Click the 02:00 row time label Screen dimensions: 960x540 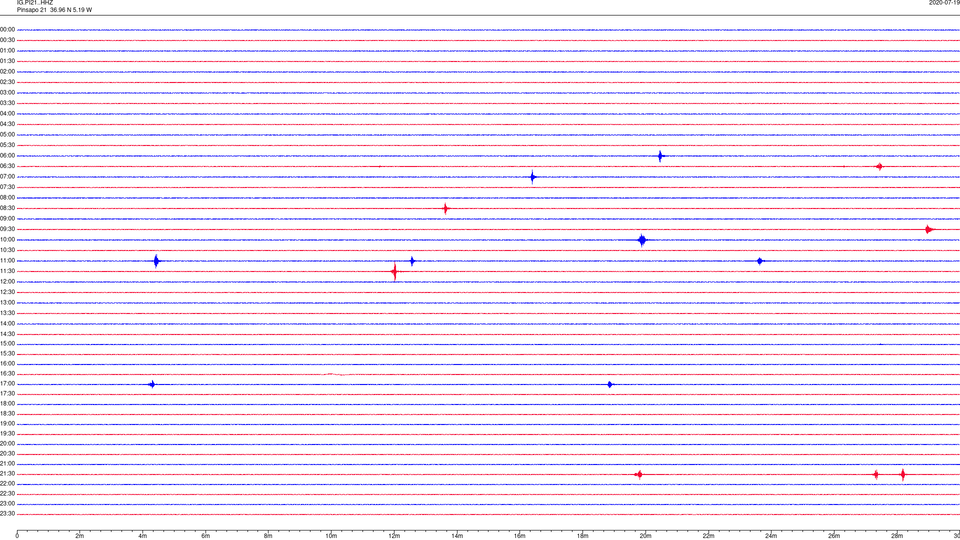7,72
